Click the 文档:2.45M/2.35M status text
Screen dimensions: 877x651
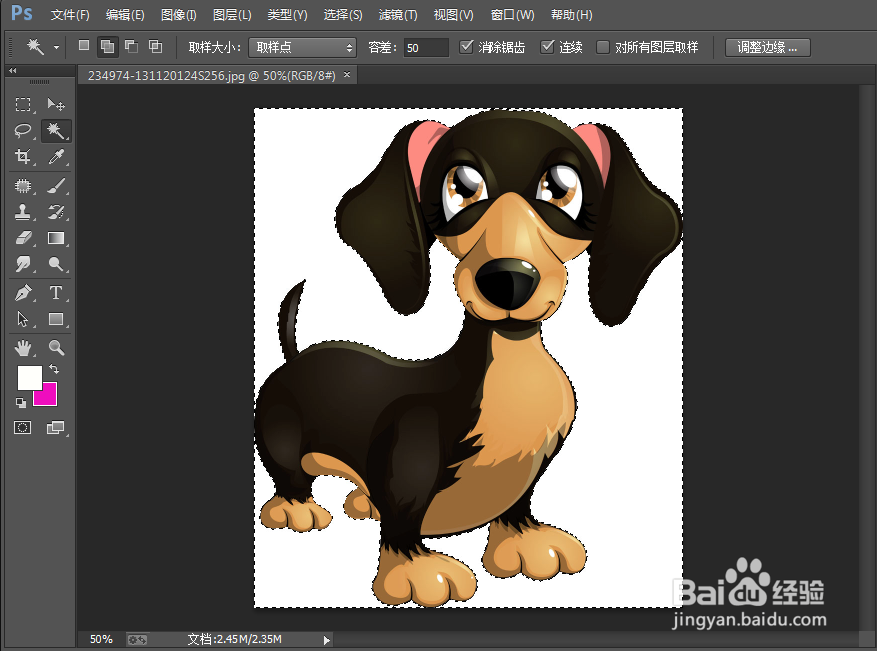(234, 639)
